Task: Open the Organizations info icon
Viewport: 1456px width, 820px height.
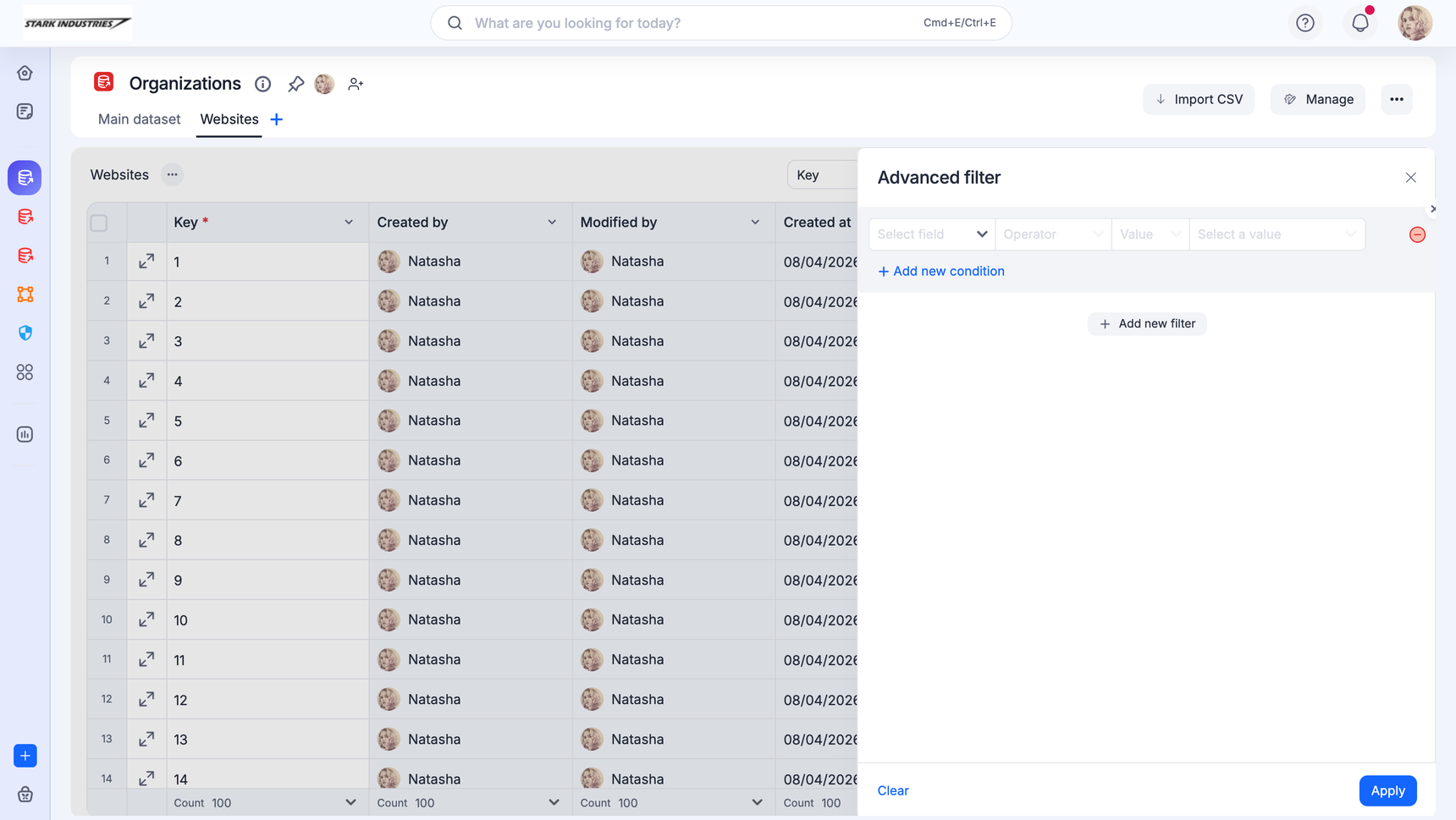Action: click(x=263, y=84)
